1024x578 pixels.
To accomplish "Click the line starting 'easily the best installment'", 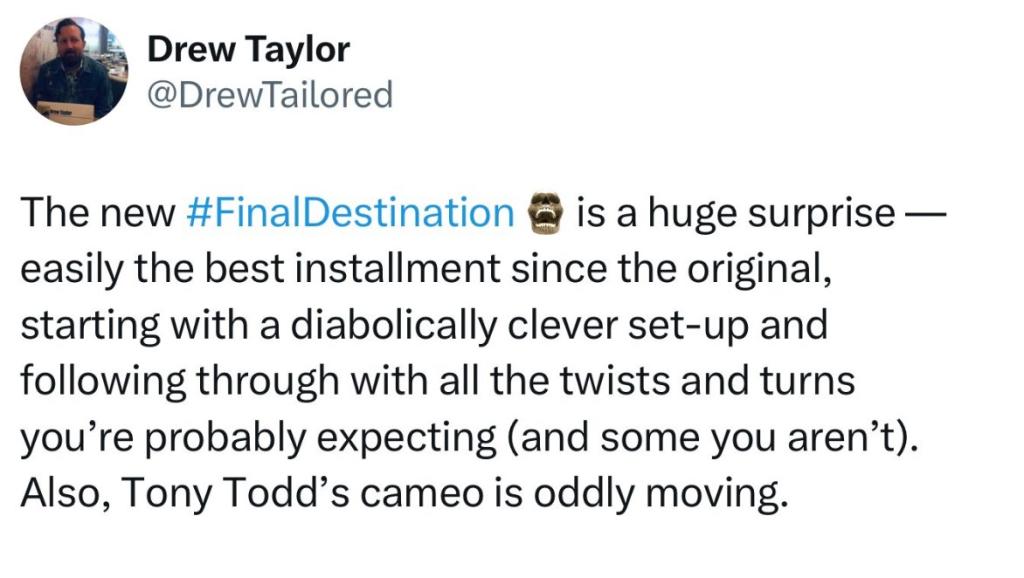I will pyautogui.click(x=426, y=268).
